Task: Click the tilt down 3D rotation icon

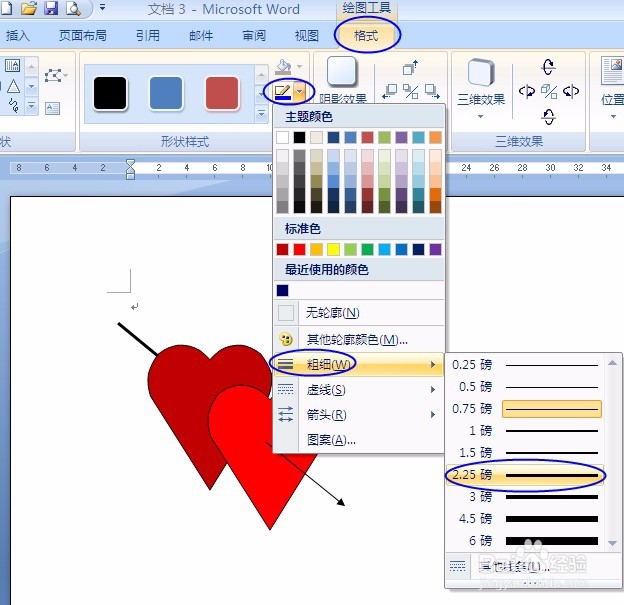Action: pos(548,117)
